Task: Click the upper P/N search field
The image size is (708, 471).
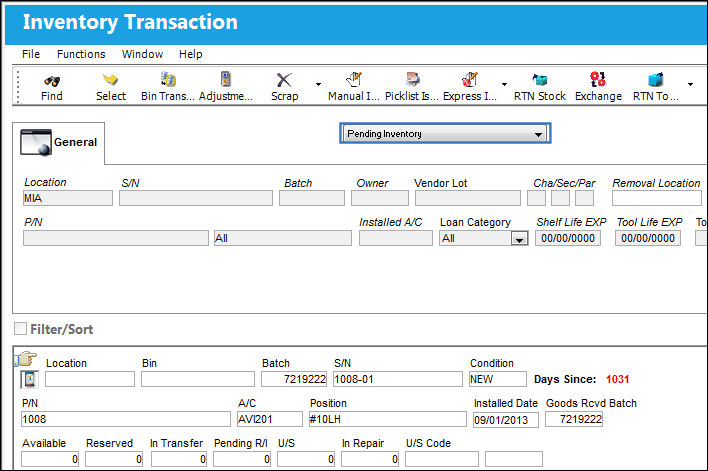Action: (x=116, y=238)
